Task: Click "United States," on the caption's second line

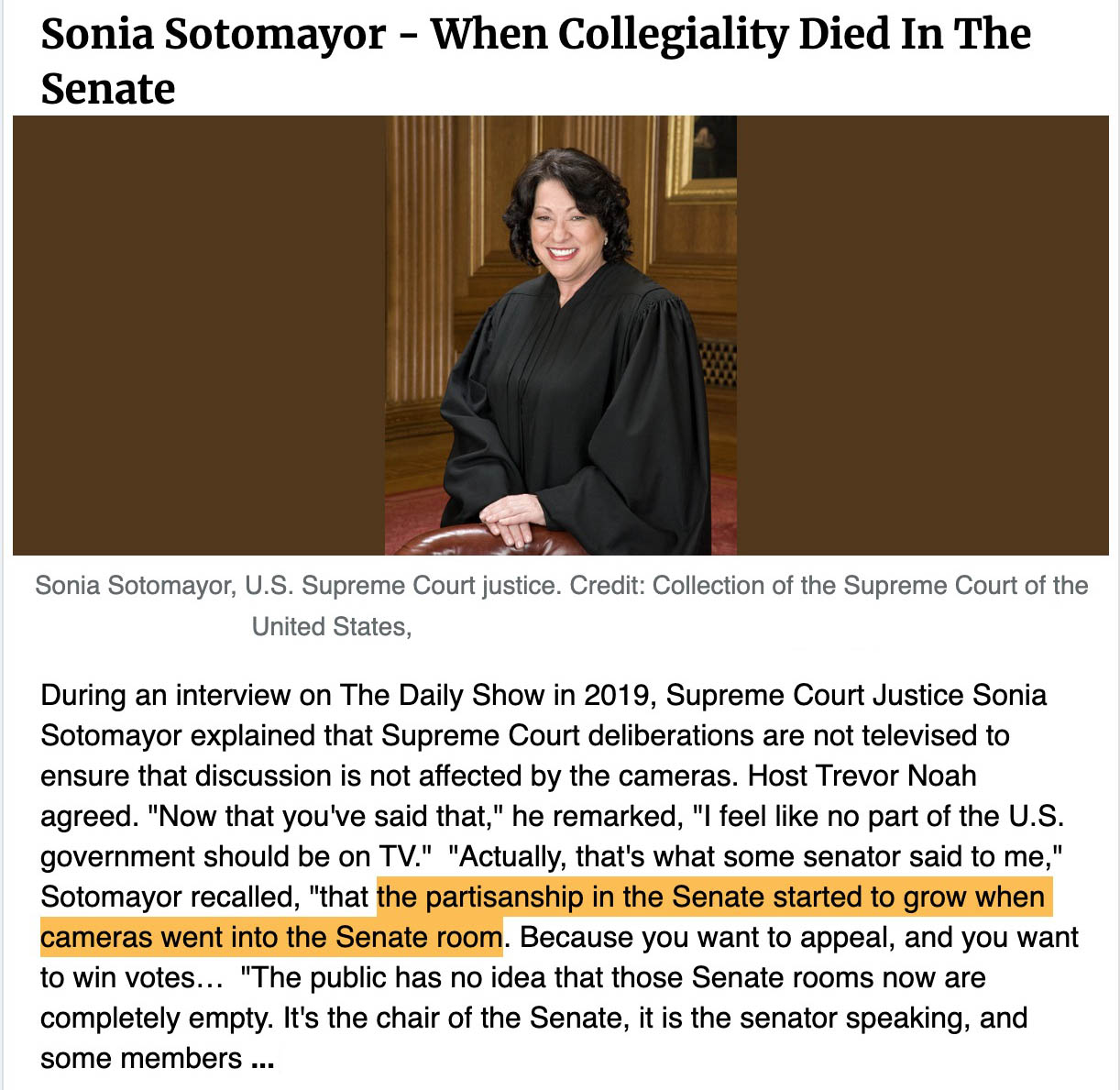Action: point(332,627)
